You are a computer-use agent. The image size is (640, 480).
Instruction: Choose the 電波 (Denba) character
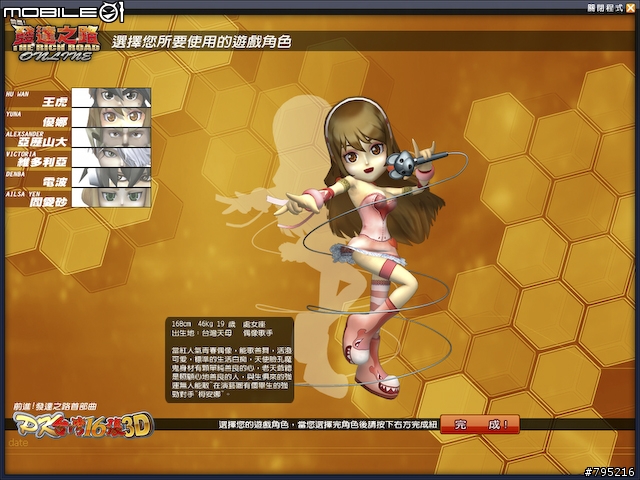[111, 178]
